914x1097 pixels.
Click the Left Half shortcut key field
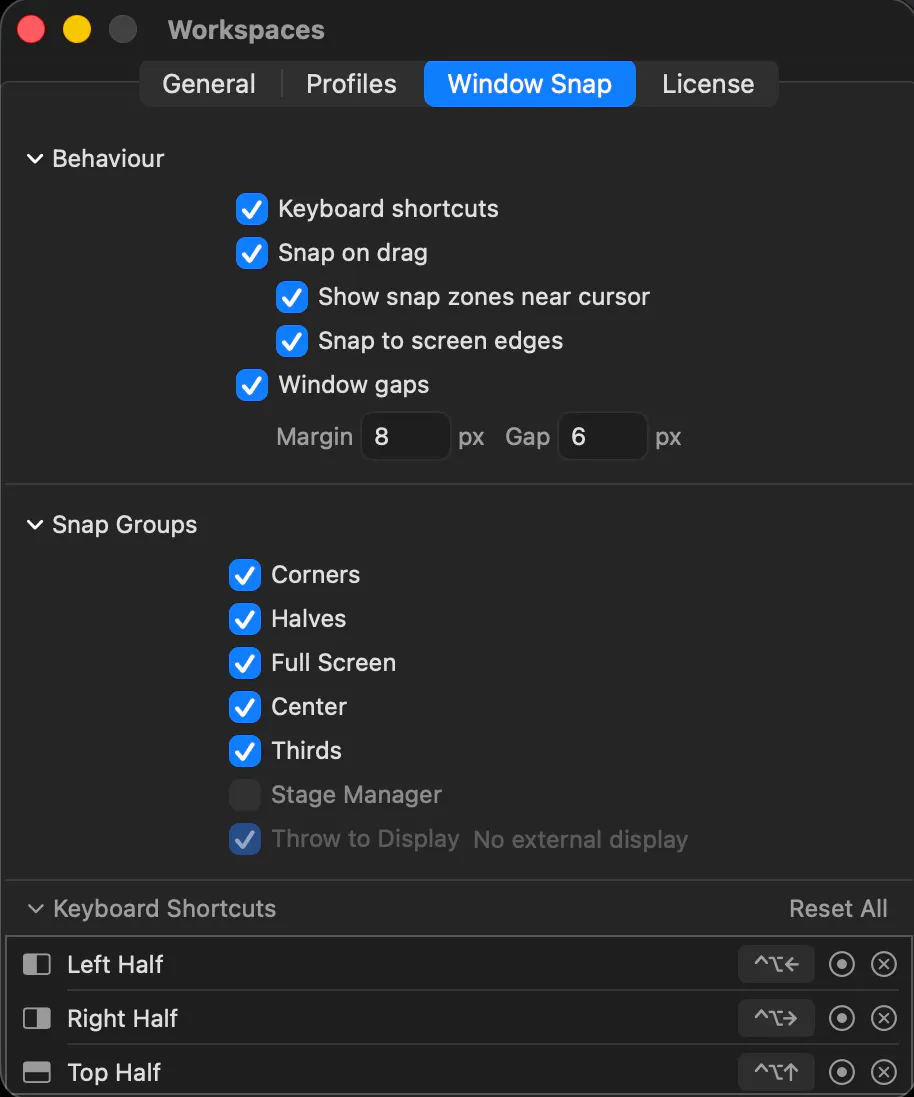point(776,964)
